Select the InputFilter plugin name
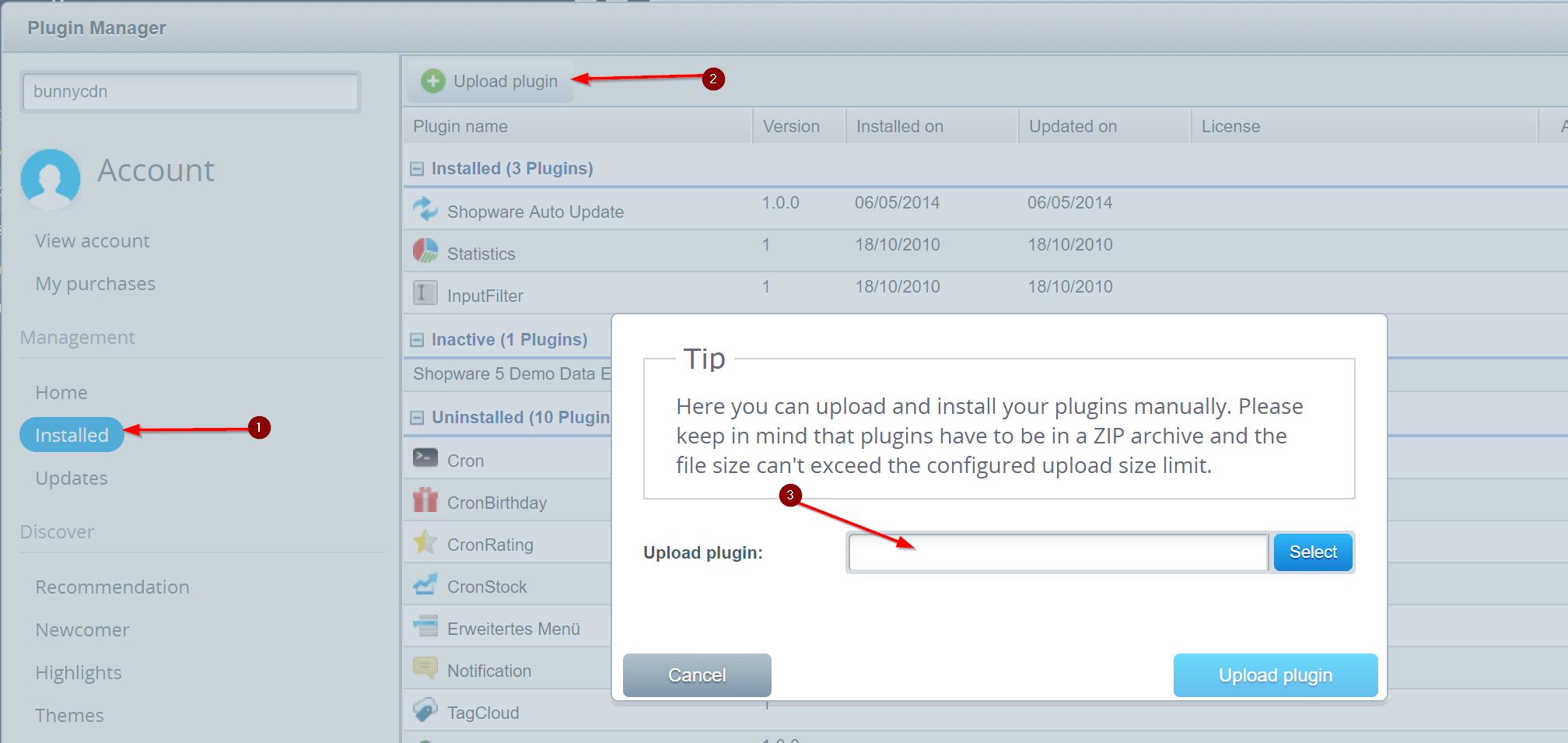Screen dimensions: 1568x743 point(485,296)
